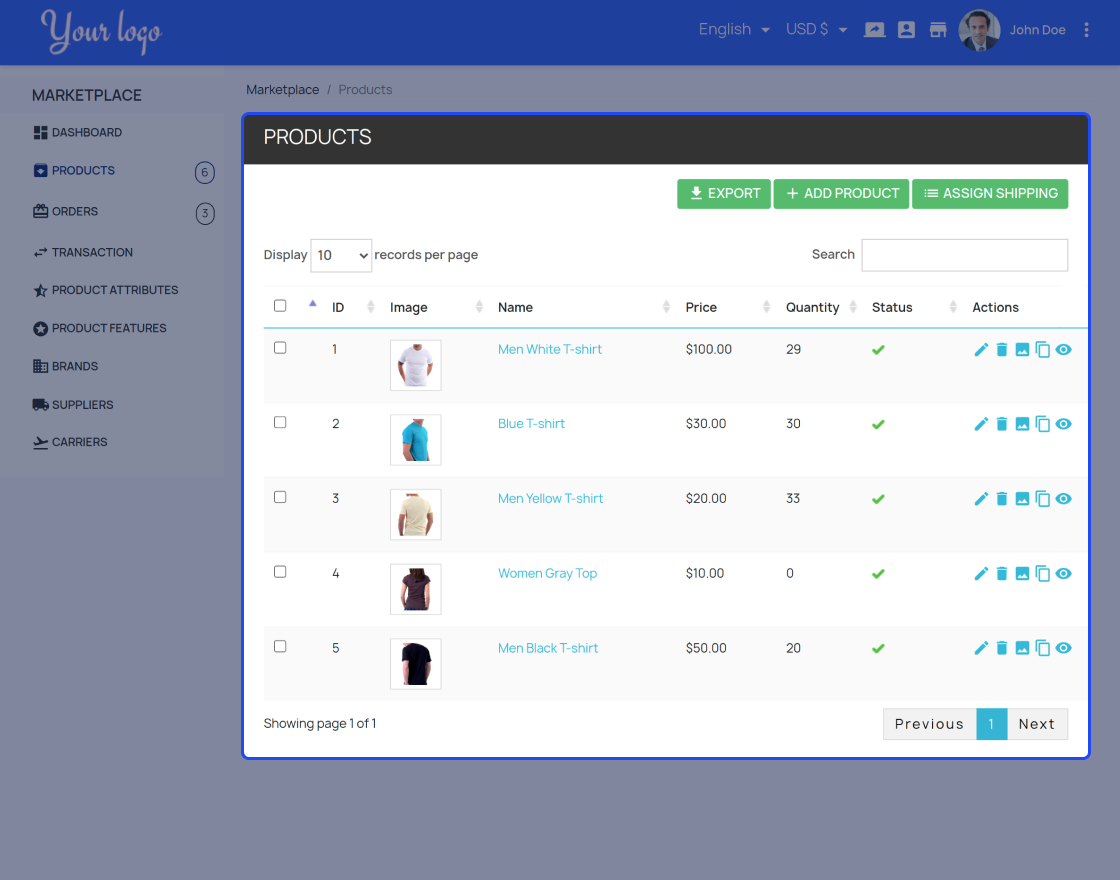Open images for Blue T-shirt
Image resolution: width=1120 pixels, height=880 pixels.
[x=1022, y=424]
